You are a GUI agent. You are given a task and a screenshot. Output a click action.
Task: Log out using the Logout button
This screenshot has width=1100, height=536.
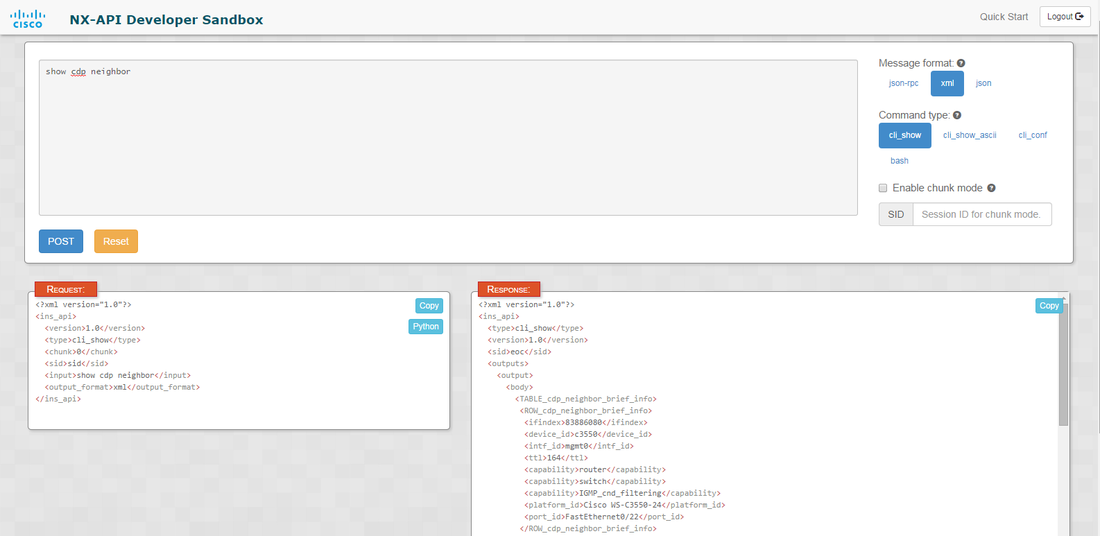pyautogui.click(x=1065, y=17)
